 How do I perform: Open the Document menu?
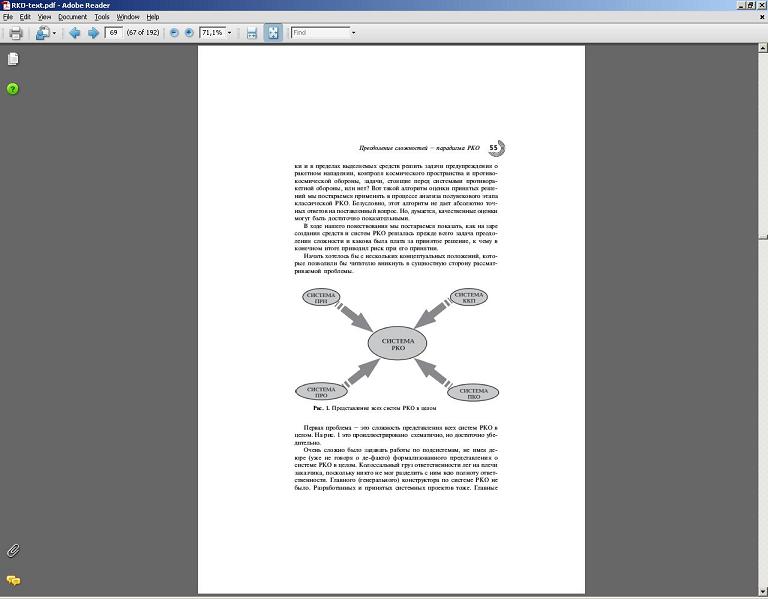[x=72, y=17]
